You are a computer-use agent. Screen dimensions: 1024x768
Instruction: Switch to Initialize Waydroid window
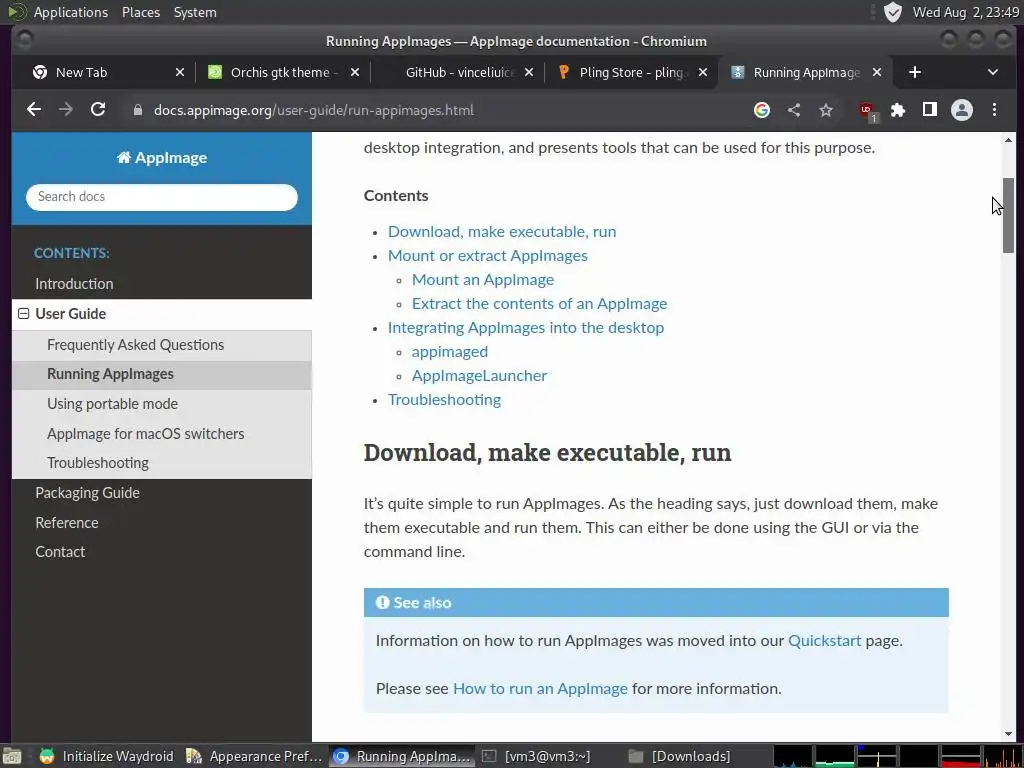[106, 756]
